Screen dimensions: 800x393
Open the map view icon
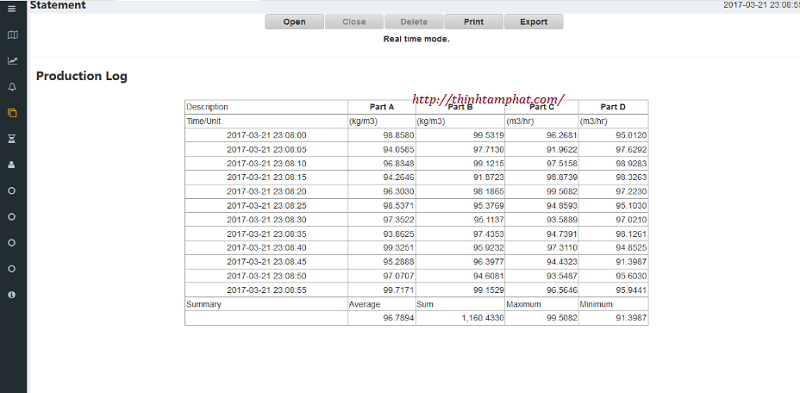tap(12, 35)
